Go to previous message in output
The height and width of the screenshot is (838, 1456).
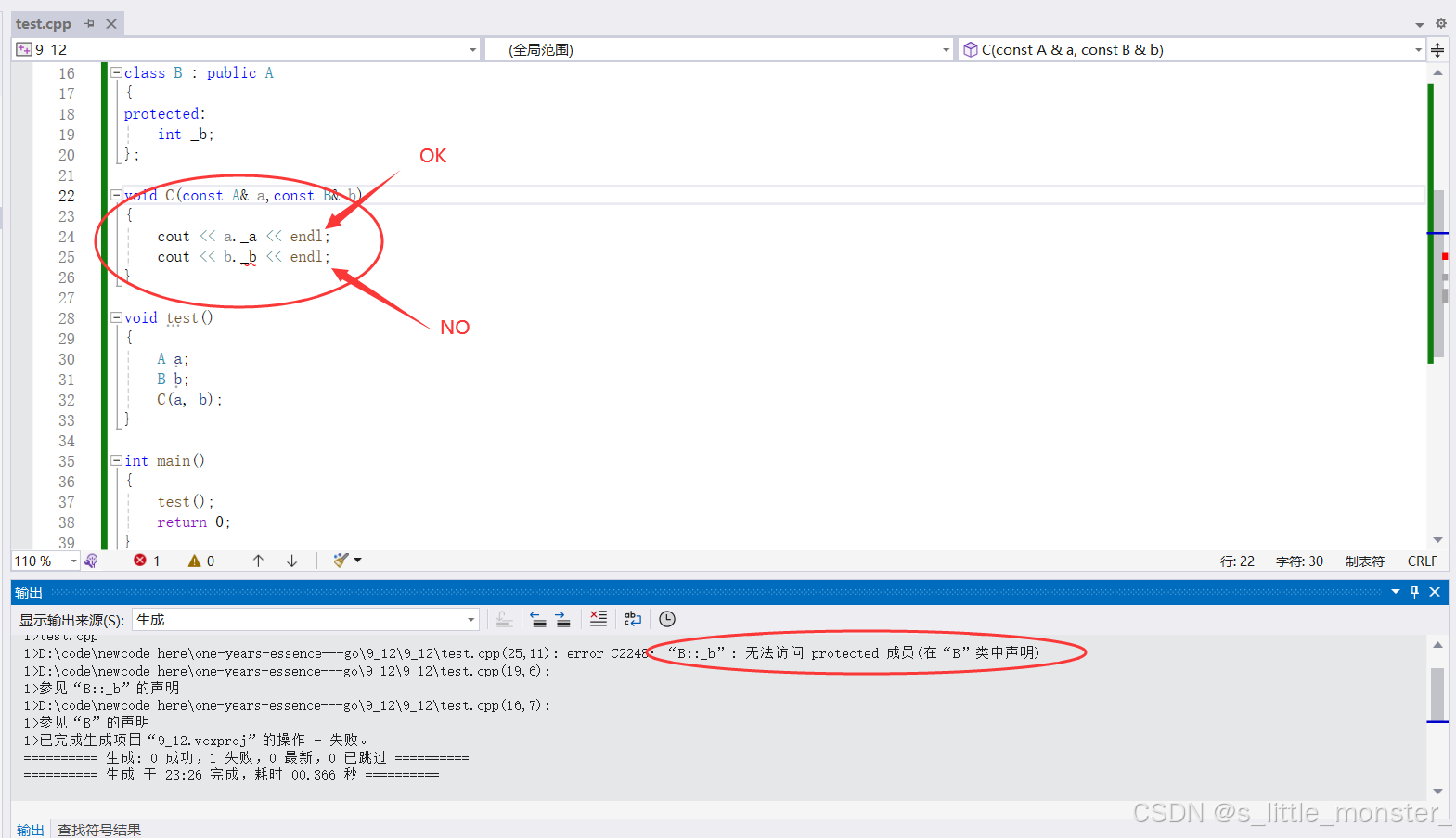point(538,619)
